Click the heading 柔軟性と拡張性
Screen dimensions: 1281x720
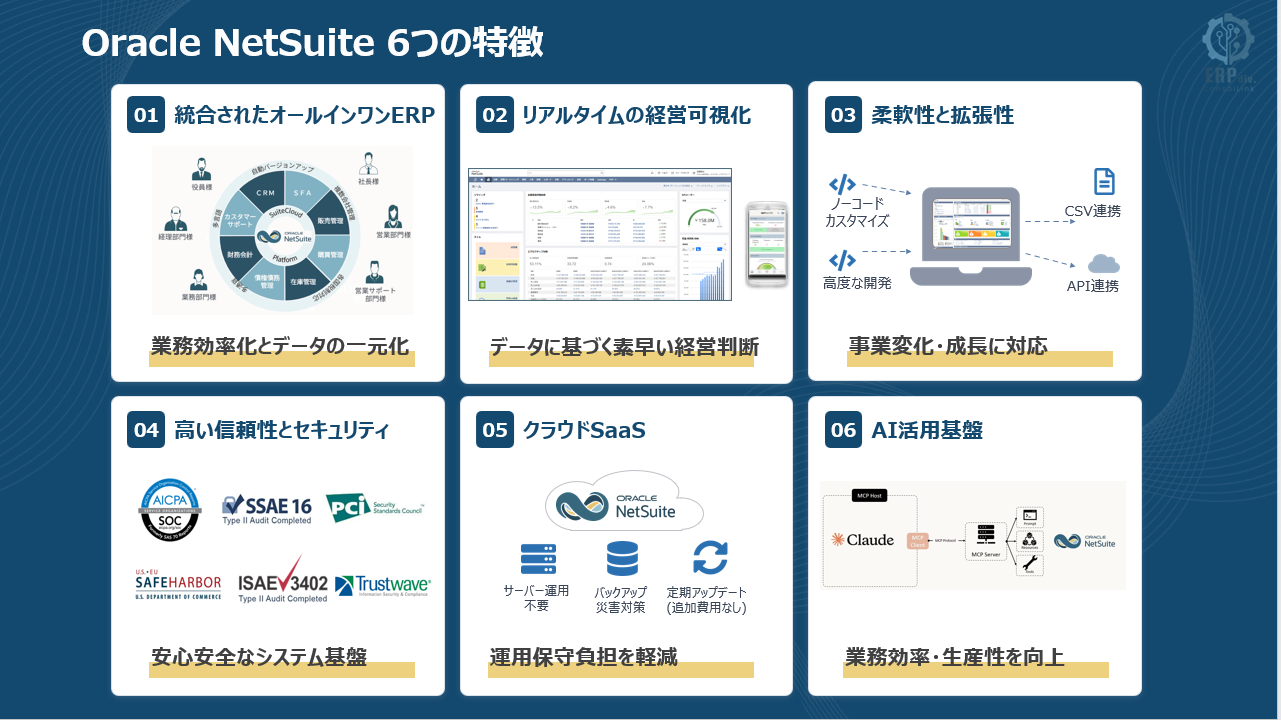click(x=943, y=115)
